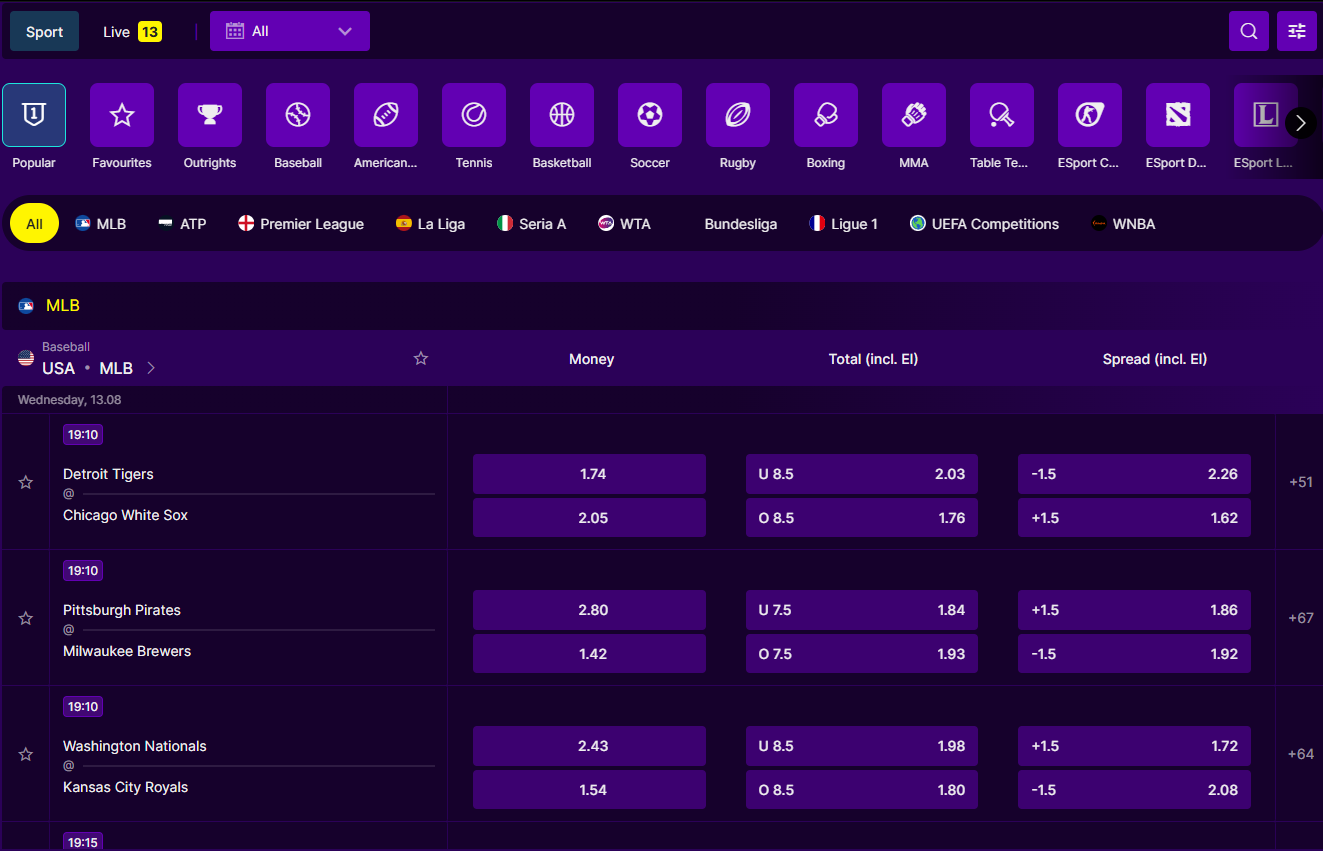Show +51 more markets for Tigers game
1323x851 pixels.
click(x=1300, y=482)
